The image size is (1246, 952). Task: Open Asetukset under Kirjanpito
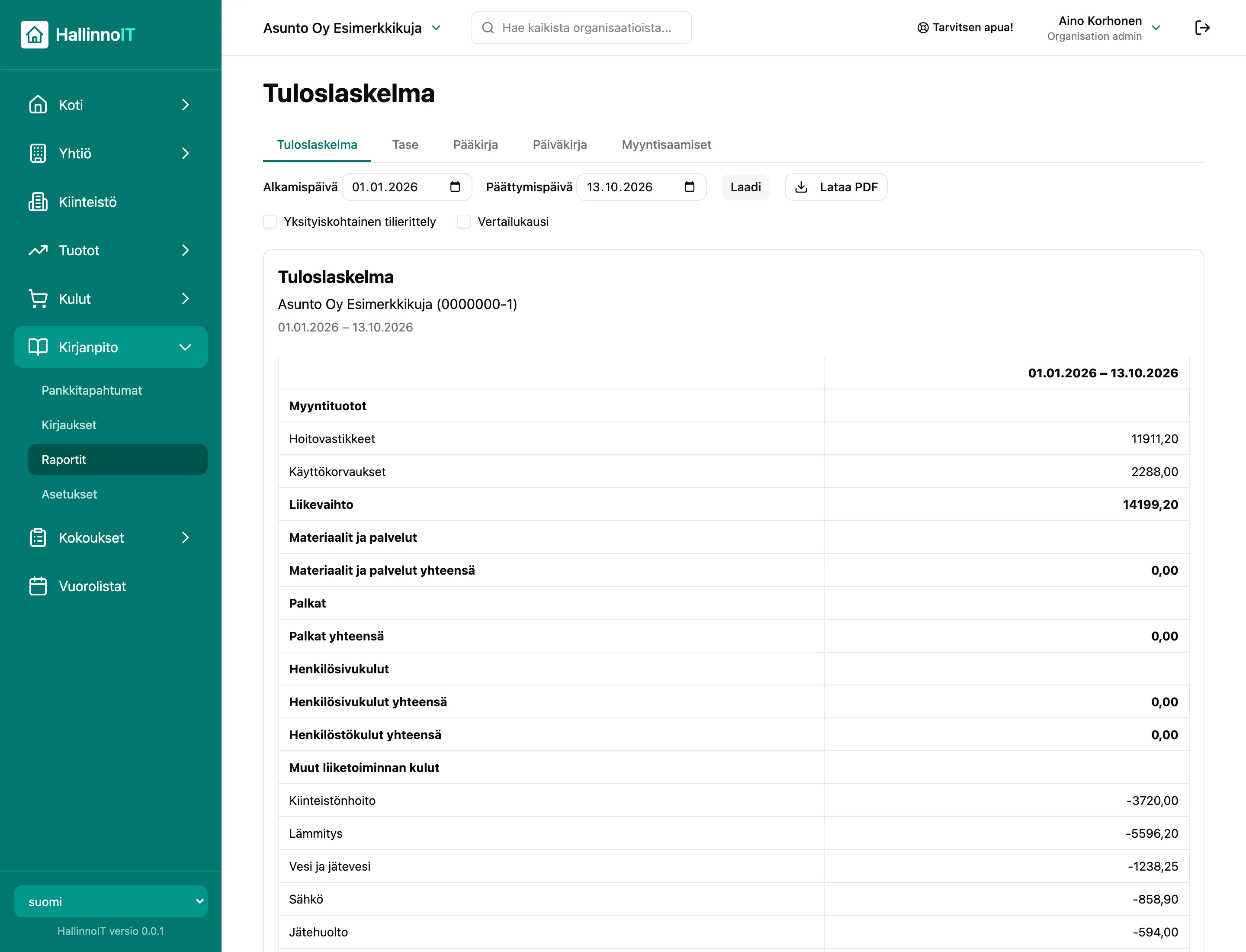pos(118,494)
